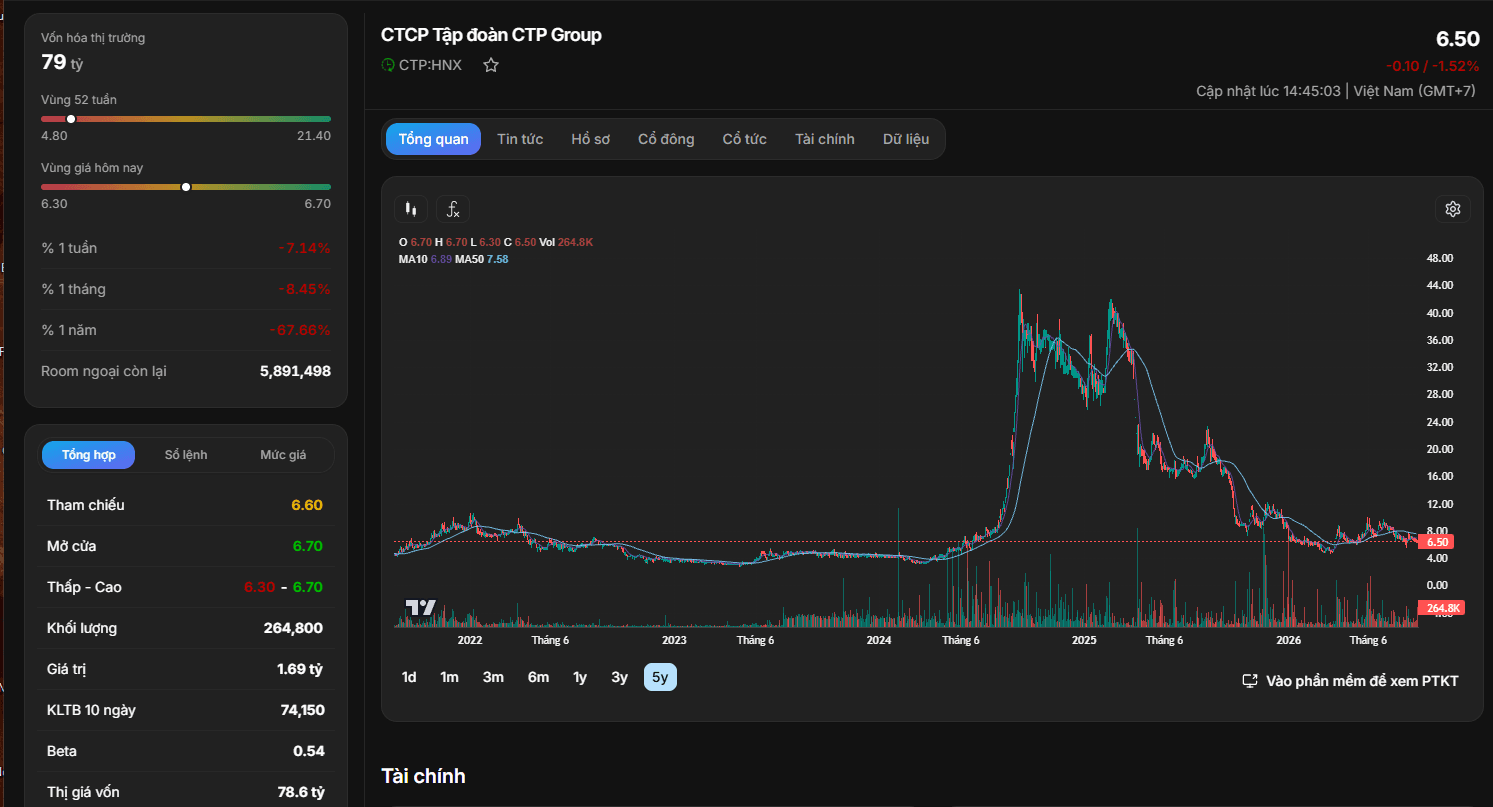
Task: Select Tổng hợp view
Action: (89, 455)
